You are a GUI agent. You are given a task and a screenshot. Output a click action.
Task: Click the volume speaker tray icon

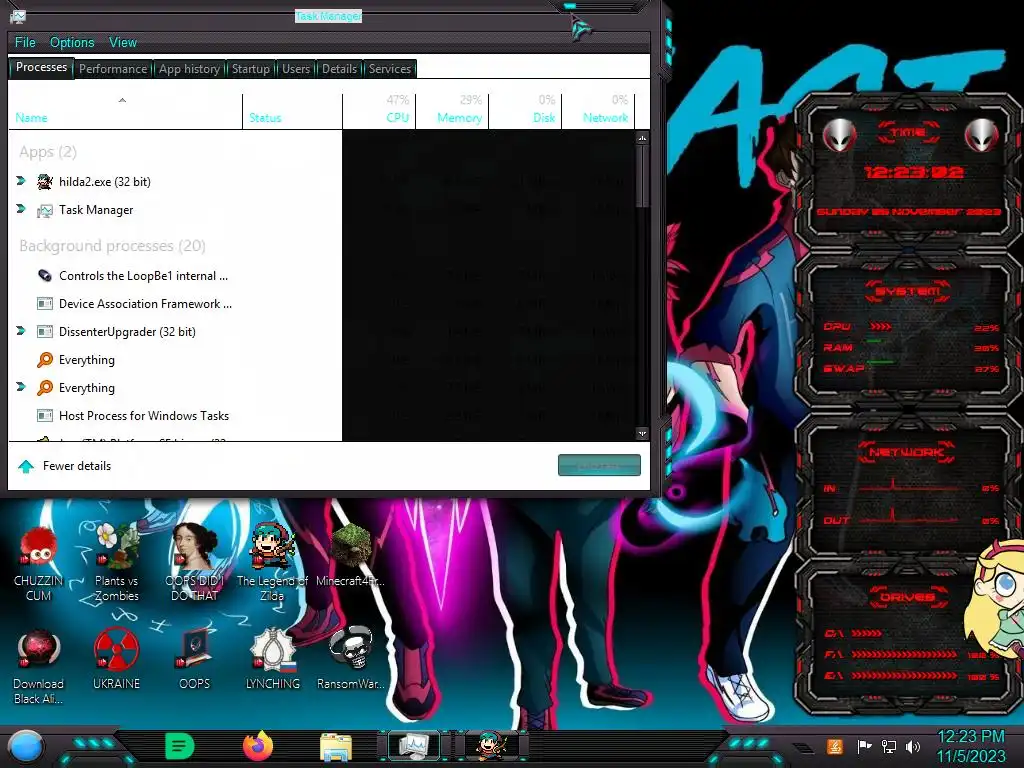tap(913, 746)
